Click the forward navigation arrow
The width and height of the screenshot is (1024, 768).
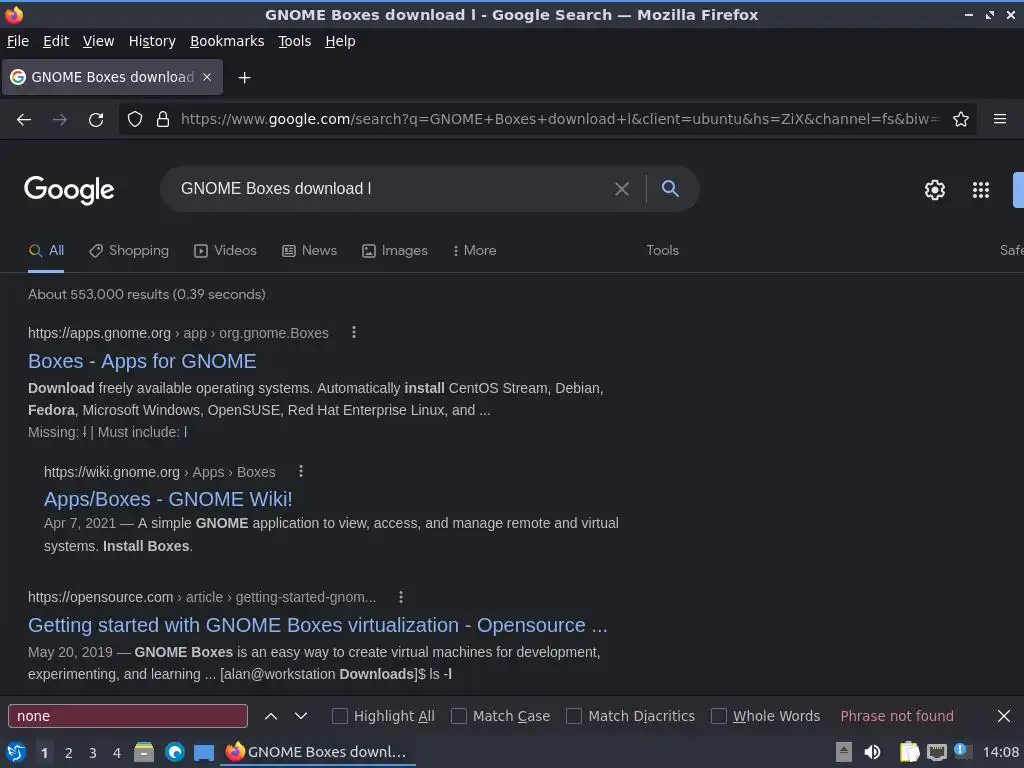59,120
